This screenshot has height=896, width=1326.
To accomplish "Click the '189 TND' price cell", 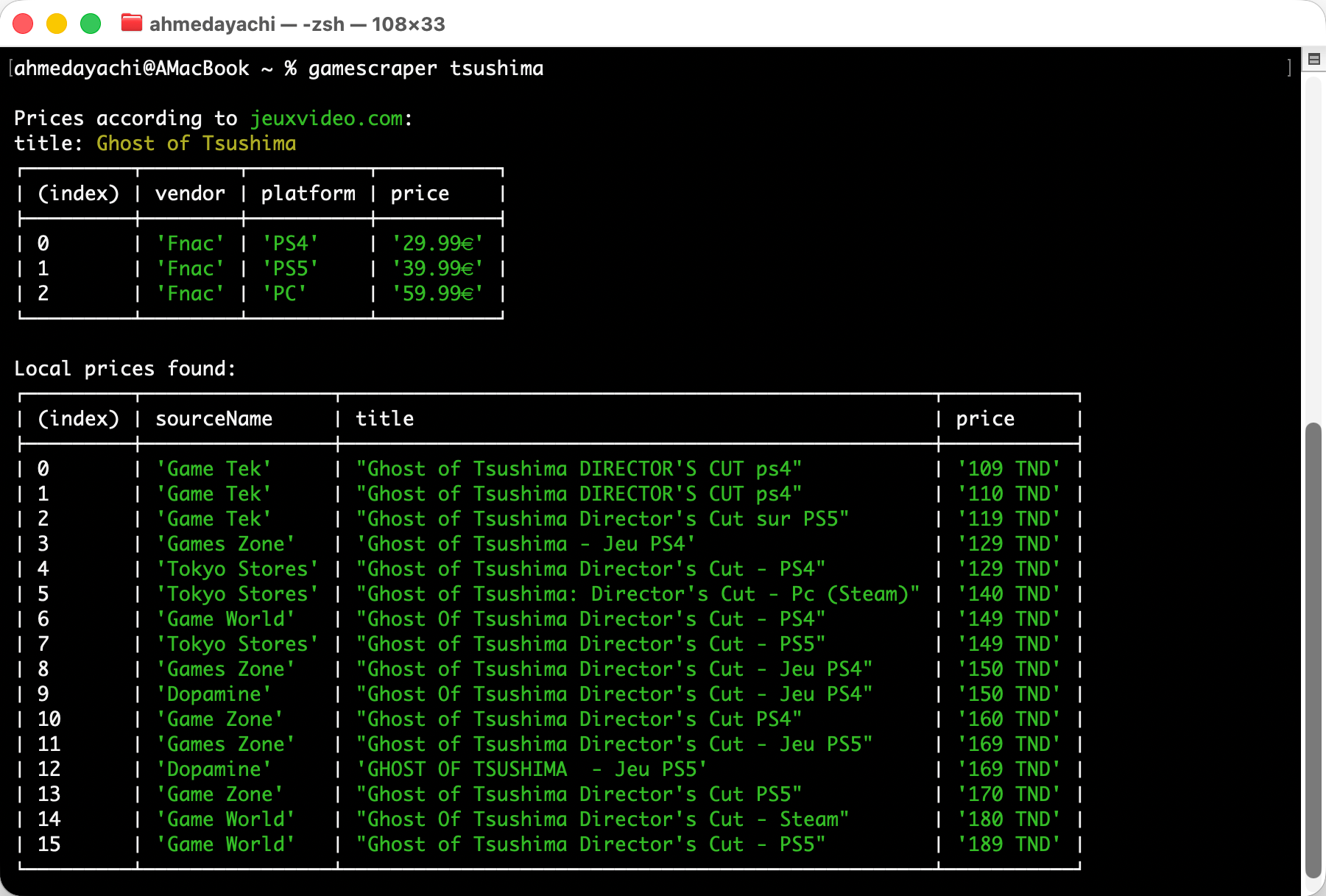I will 1009,844.
